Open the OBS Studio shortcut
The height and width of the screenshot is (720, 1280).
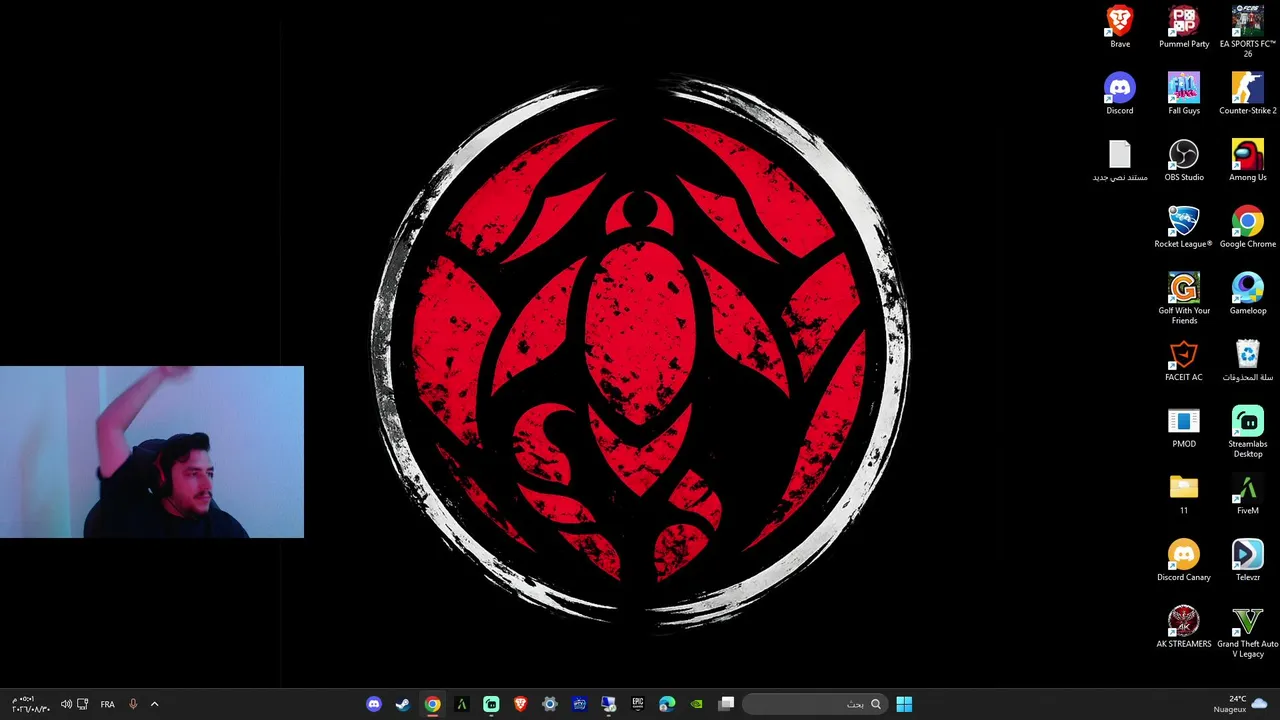(1184, 161)
